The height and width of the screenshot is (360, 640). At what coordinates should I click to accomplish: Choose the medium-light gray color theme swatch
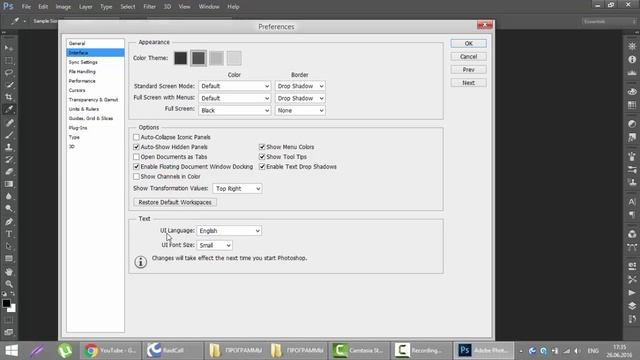tap(216, 58)
